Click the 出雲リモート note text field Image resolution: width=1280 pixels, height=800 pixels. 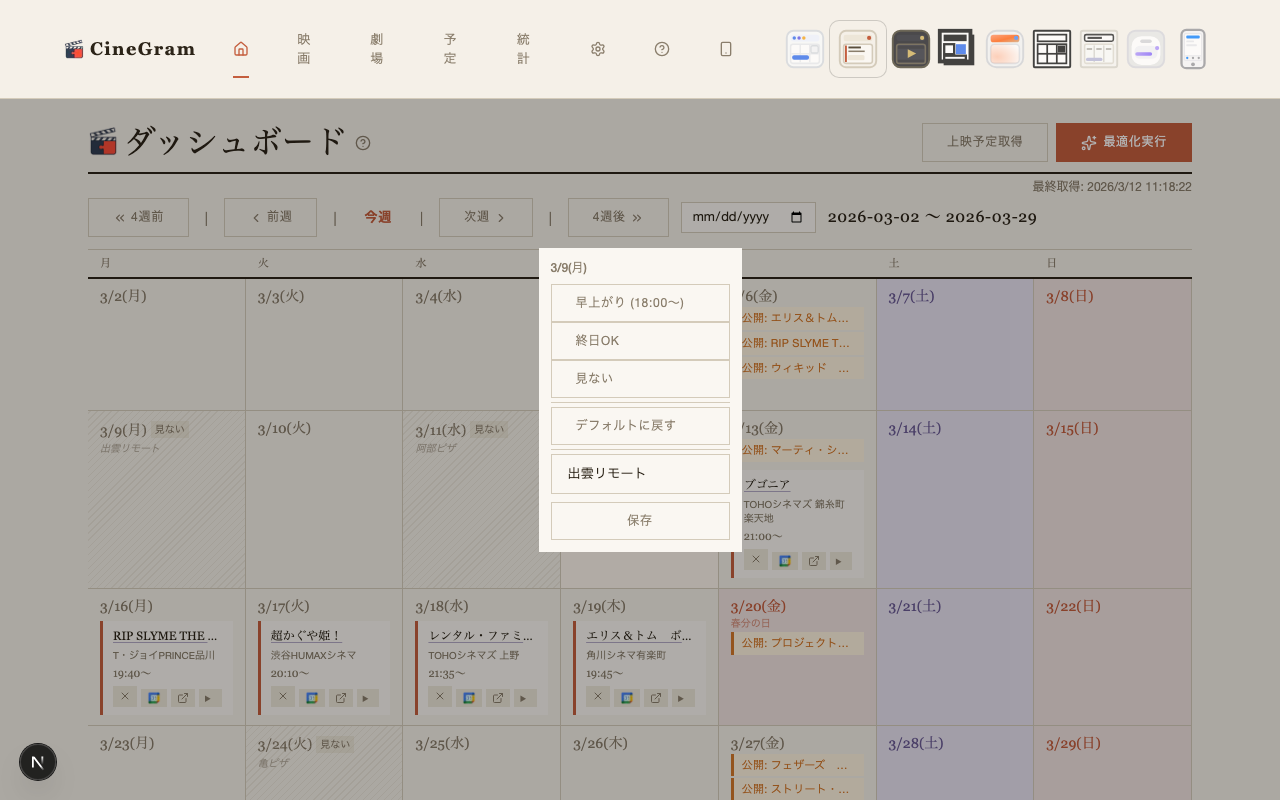click(640, 474)
